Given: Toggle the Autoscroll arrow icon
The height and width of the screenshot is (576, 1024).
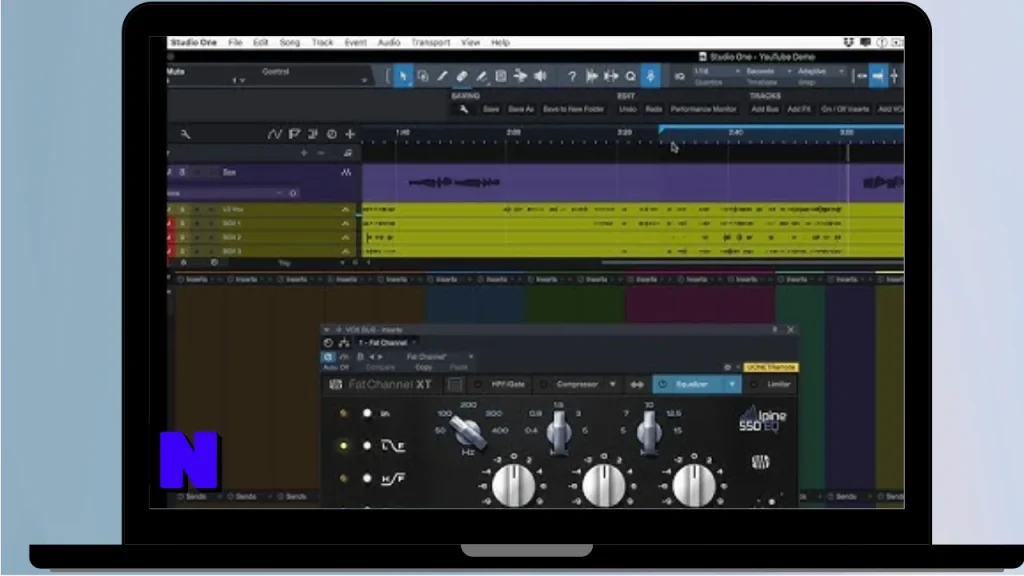Looking at the screenshot, I should click(x=592, y=76).
